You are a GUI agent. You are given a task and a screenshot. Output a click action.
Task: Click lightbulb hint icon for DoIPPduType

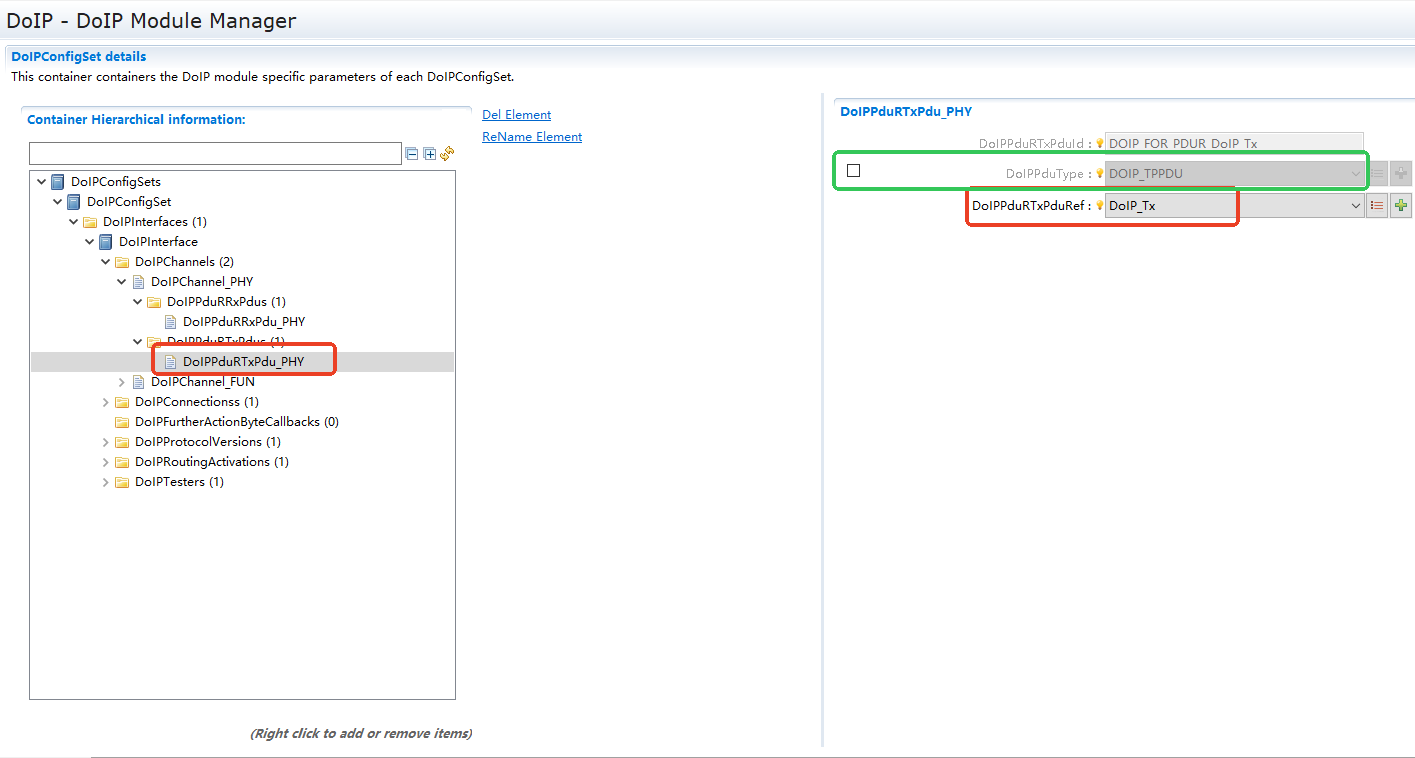(1099, 174)
